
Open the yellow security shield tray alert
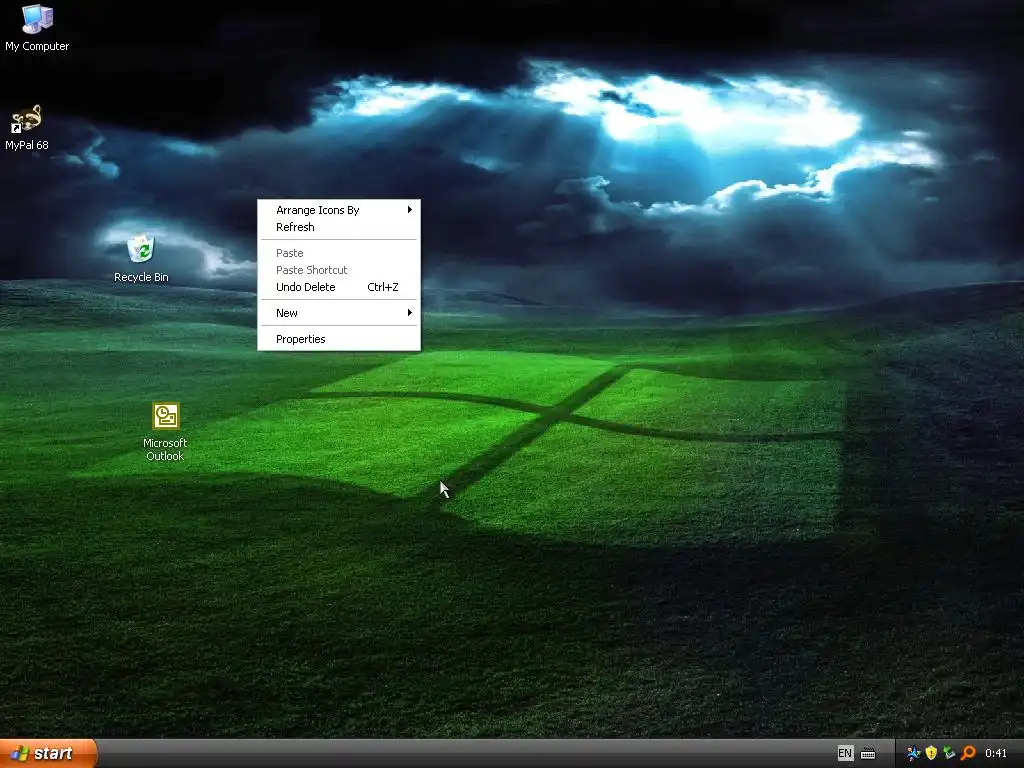pyautogui.click(x=931, y=754)
